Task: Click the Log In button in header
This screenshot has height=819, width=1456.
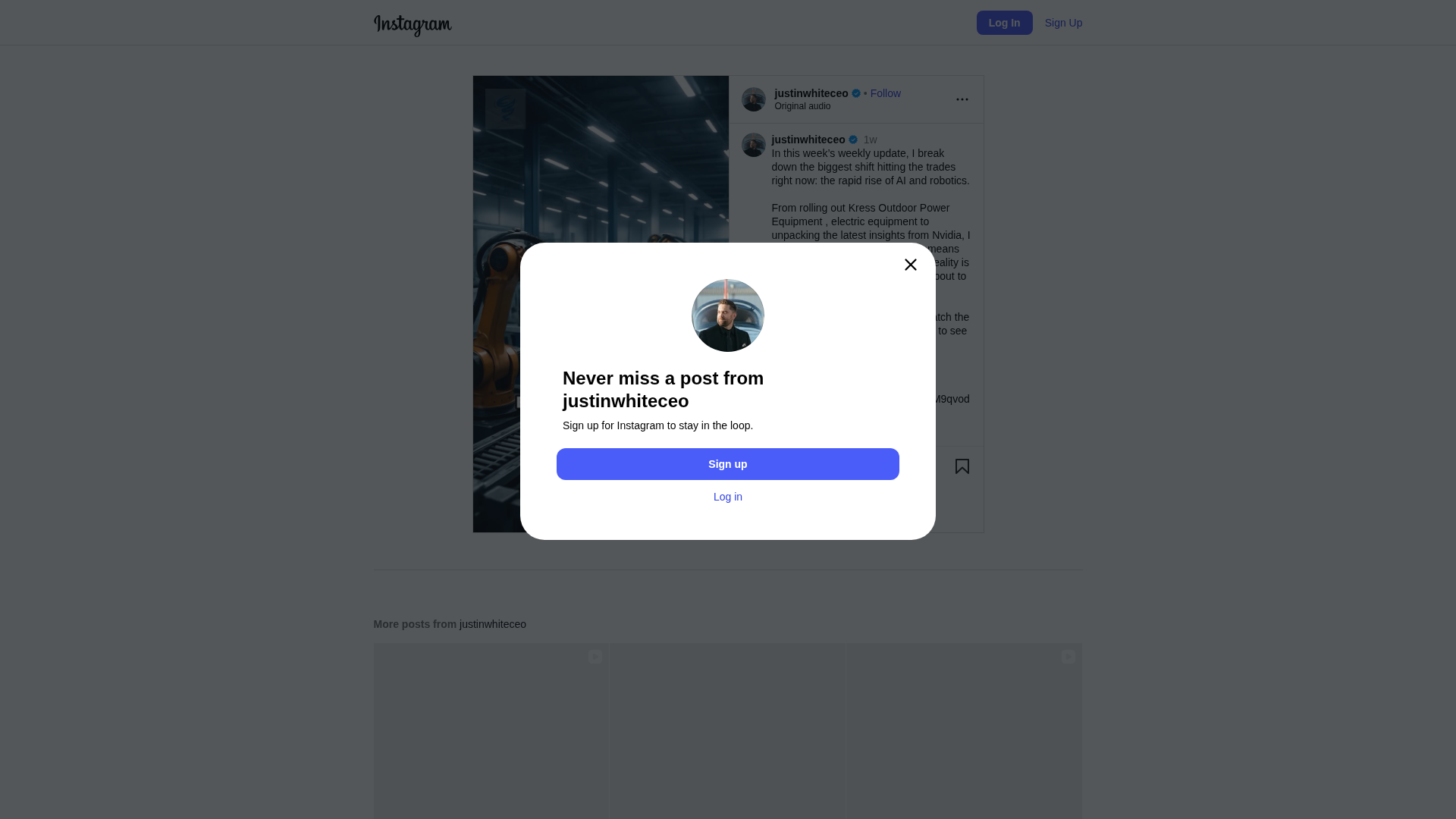Action: [x=1004, y=23]
